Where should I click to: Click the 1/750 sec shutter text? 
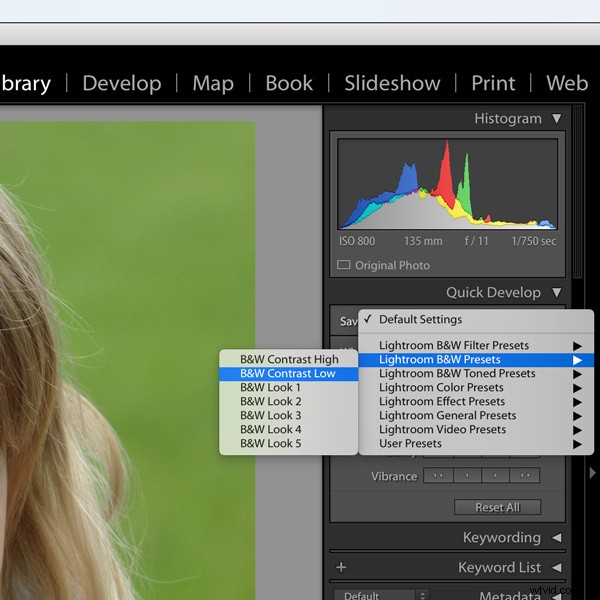coord(534,241)
